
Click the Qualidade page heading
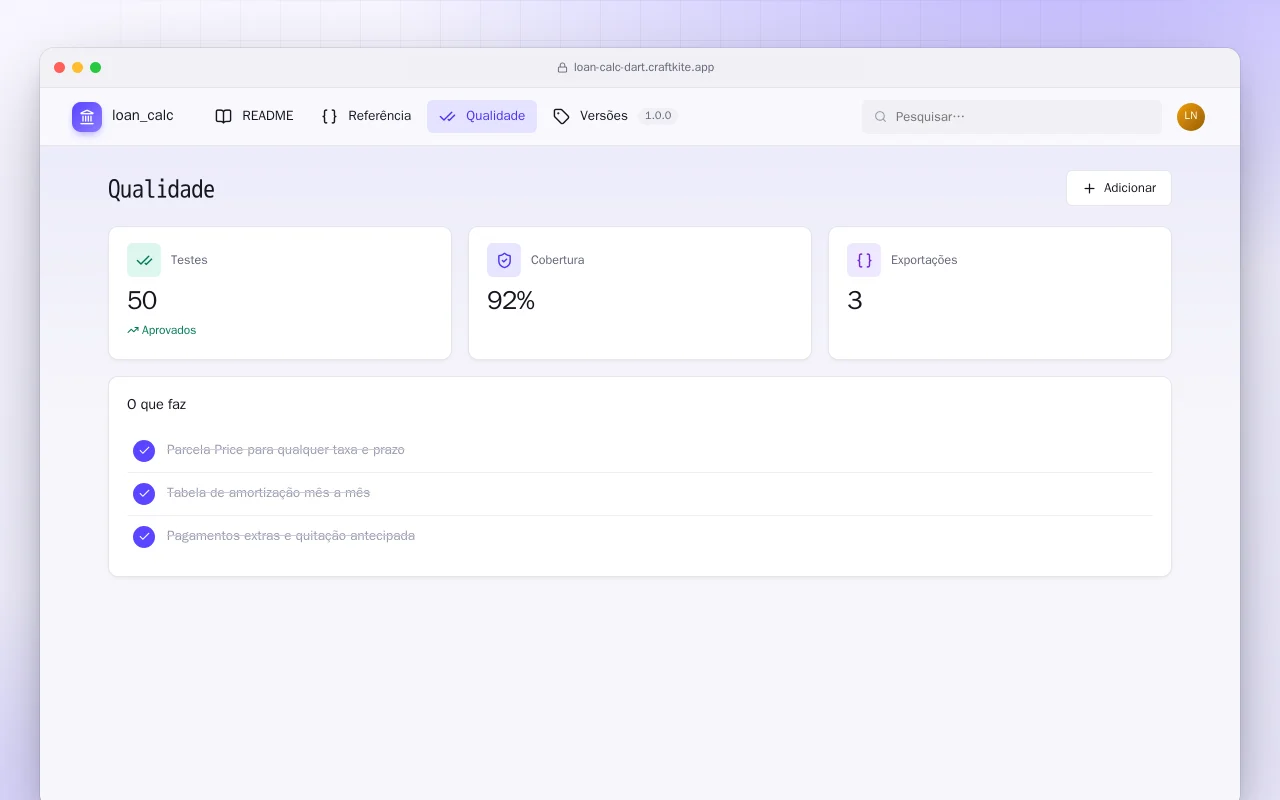161,189
